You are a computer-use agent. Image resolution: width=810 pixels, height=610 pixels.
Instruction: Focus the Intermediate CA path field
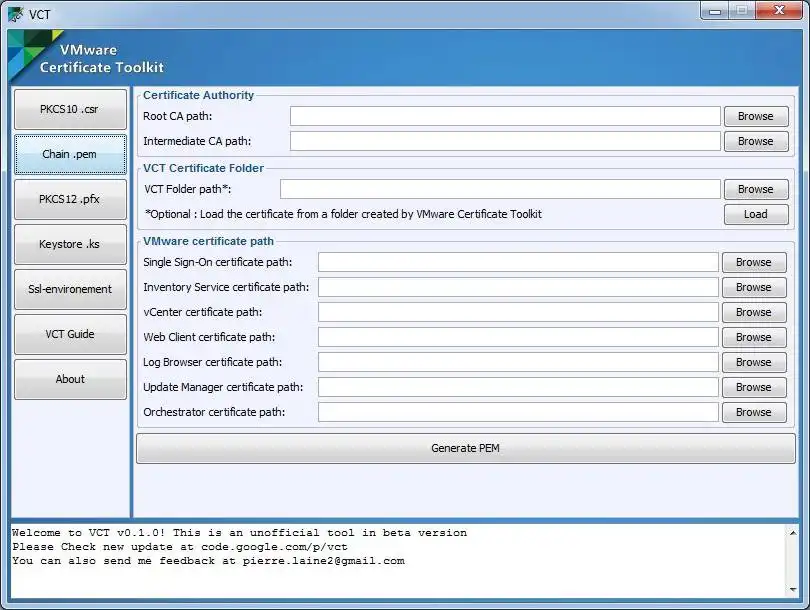click(x=505, y=141)
